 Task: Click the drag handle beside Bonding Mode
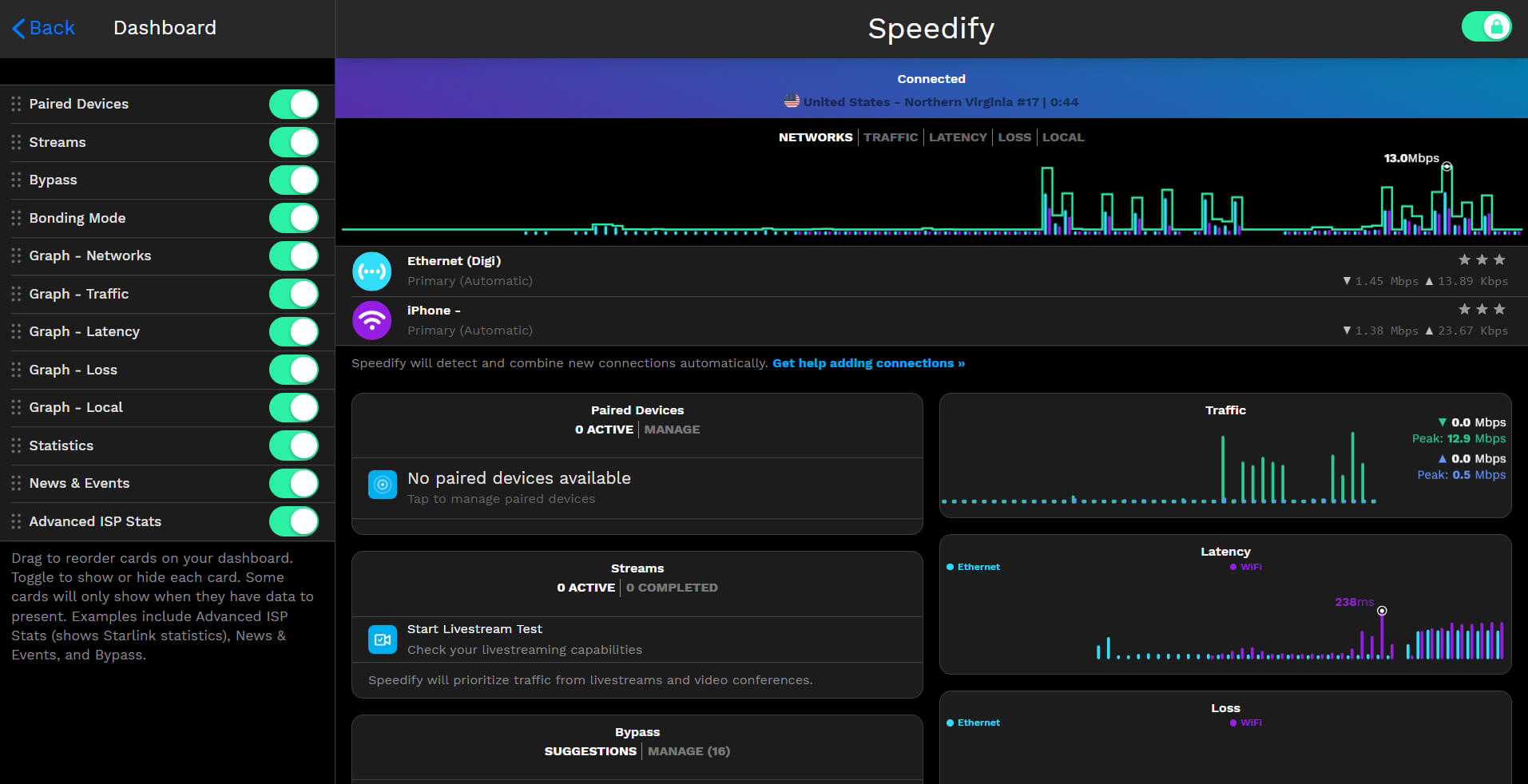click(16, 218)
